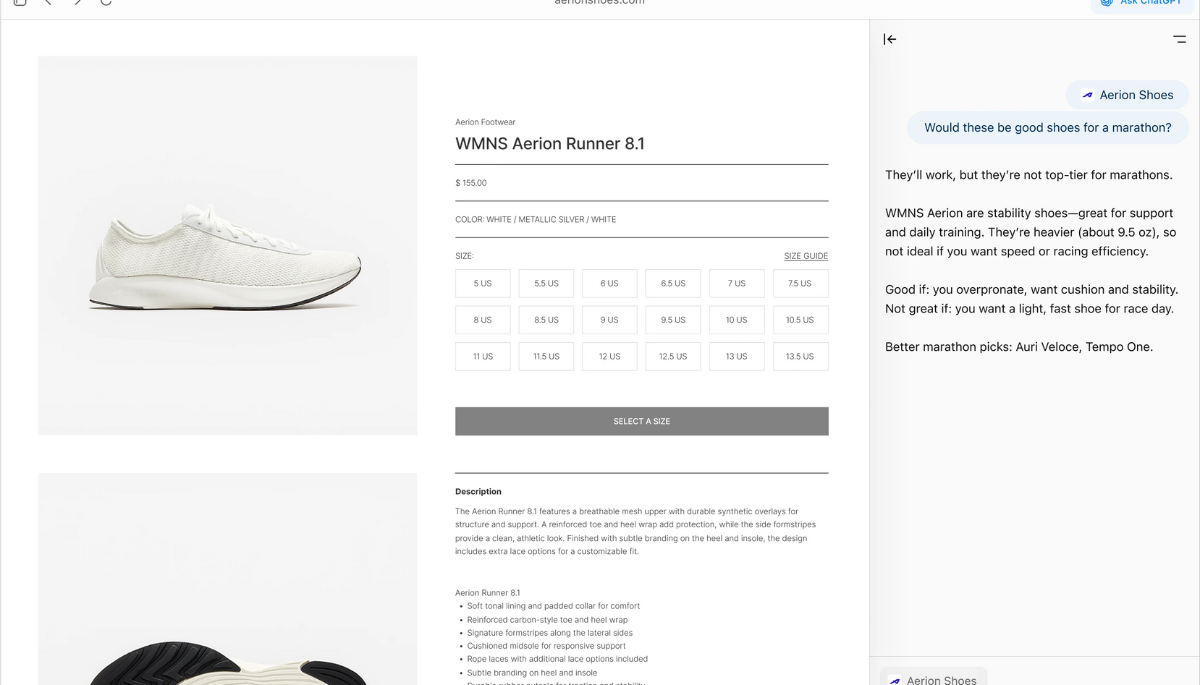
Task: Click the Aerion Shoes chip in the chat header
Action: pyautogui.click(x=1127, y=95)
